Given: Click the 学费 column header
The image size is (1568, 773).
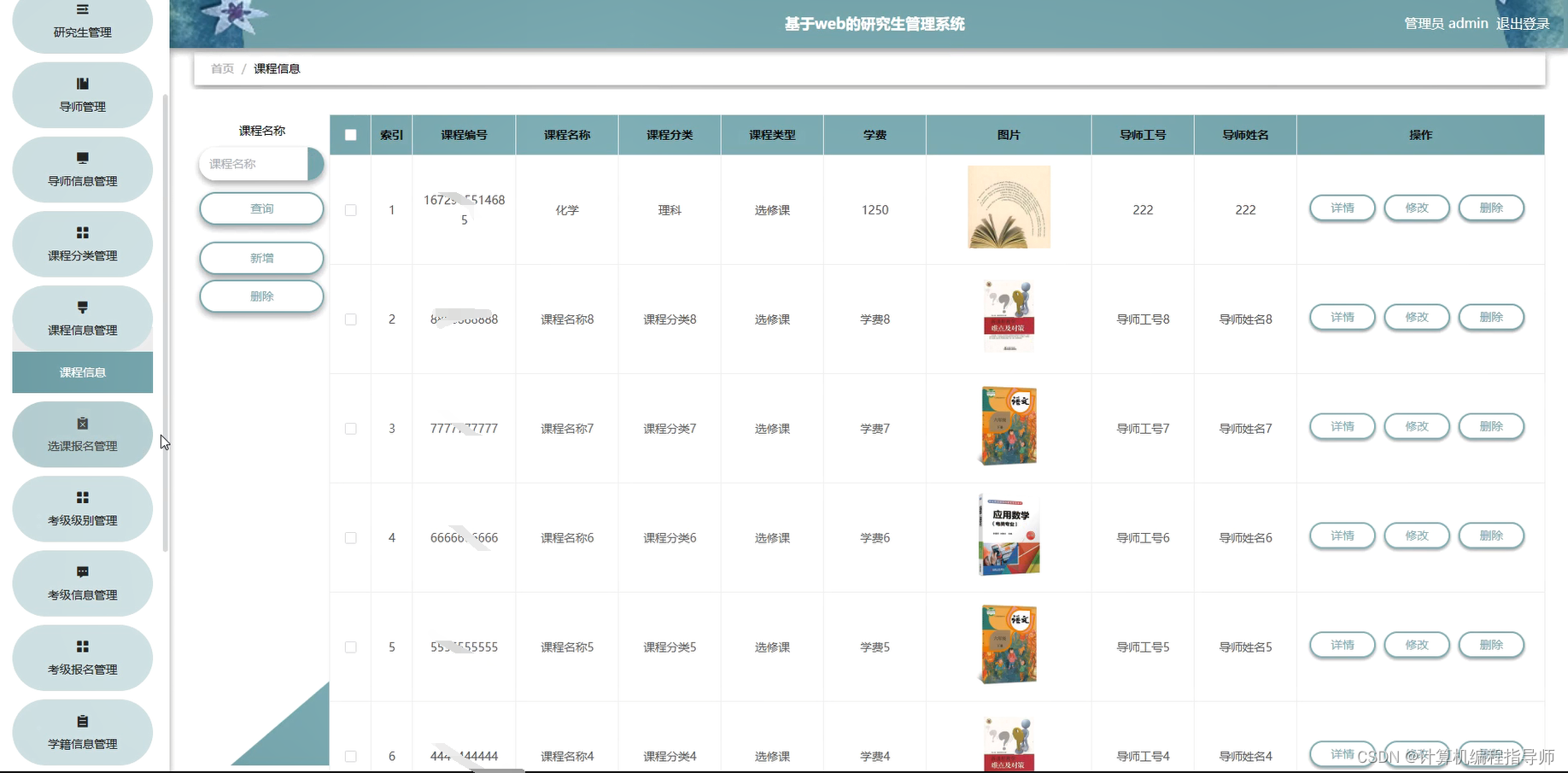Looking at the screenshot, I should 875,135.
